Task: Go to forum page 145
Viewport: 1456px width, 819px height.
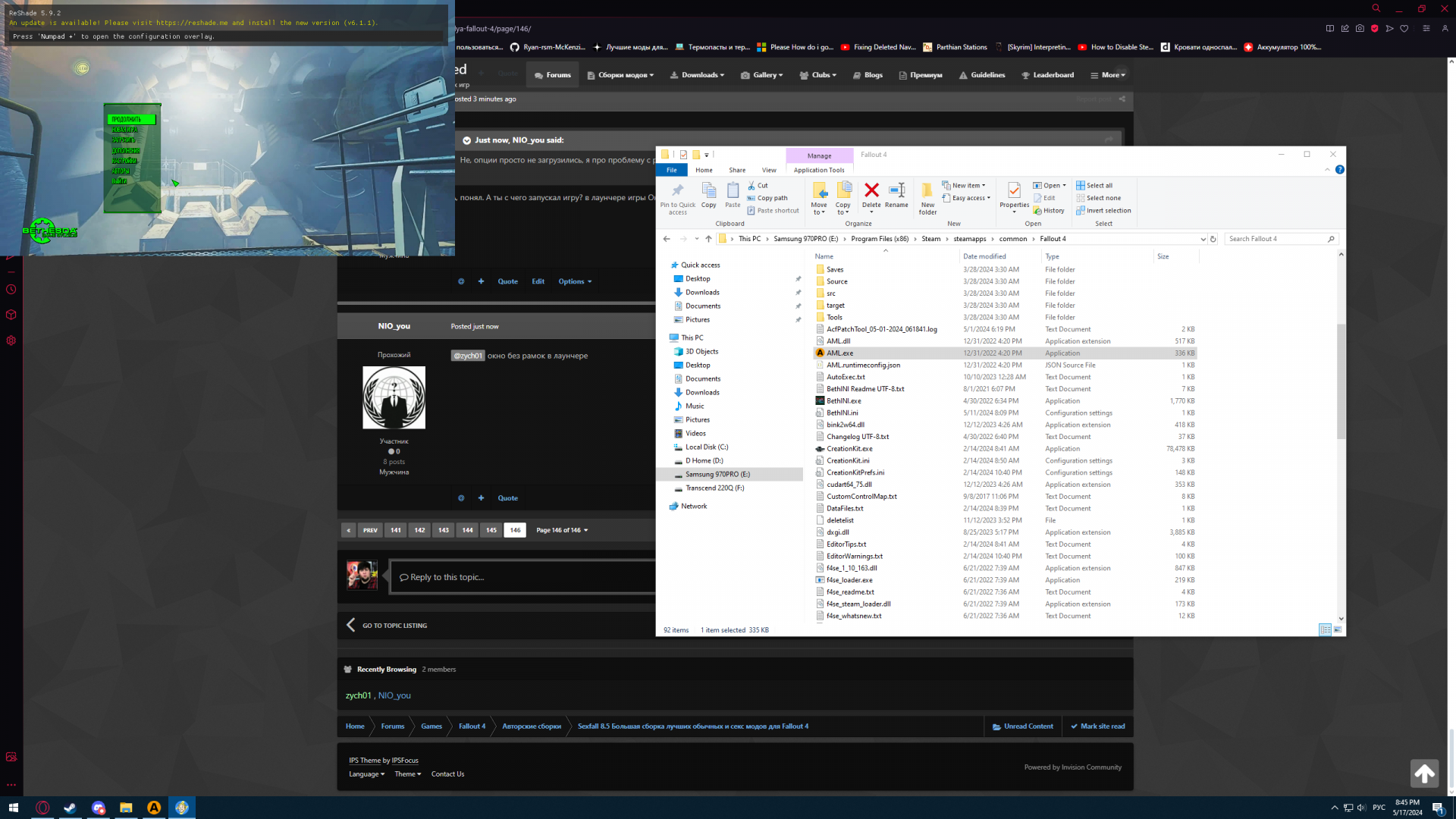Action: (x=491, y=530)
